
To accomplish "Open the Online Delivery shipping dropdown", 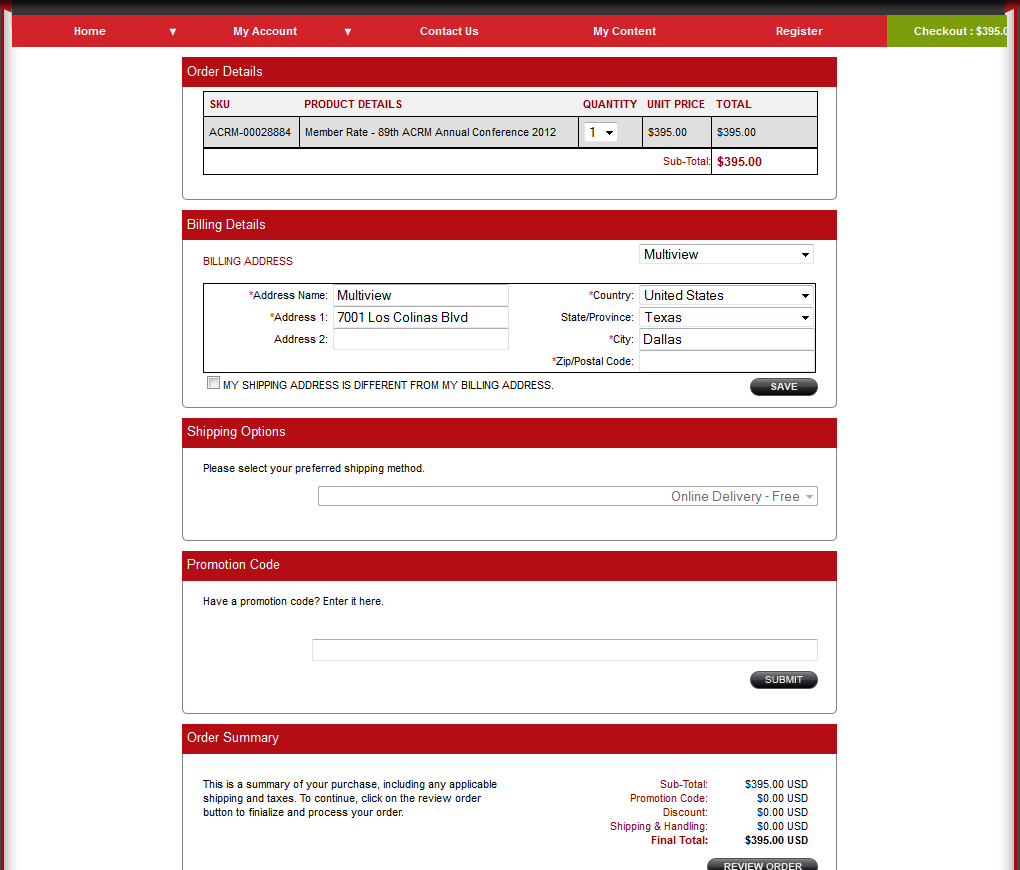I will tap(567, 496).
